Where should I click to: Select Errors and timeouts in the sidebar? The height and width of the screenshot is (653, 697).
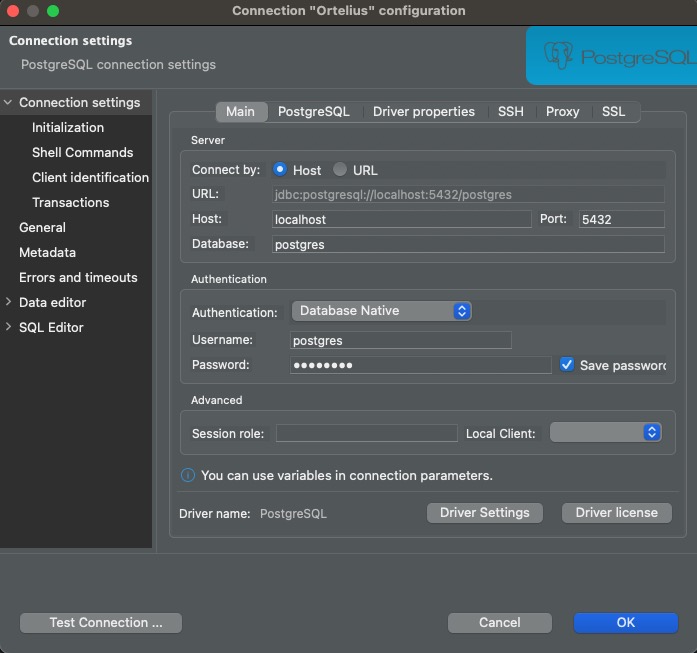click(78, 277)
